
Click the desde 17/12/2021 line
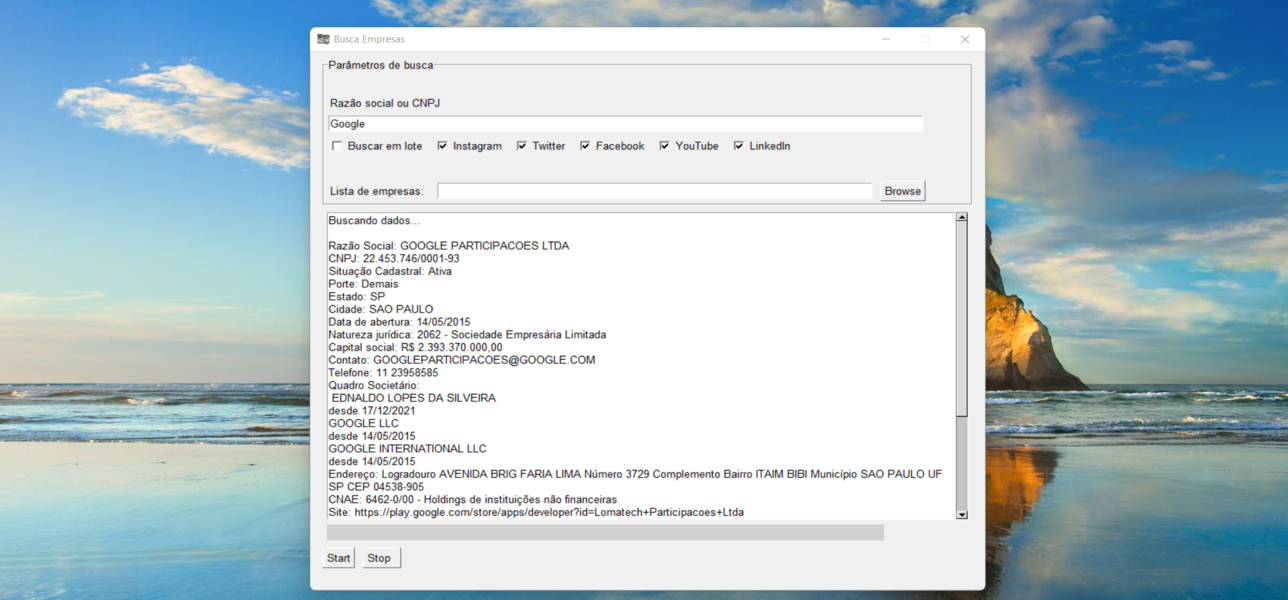click(x=372, y=411)
